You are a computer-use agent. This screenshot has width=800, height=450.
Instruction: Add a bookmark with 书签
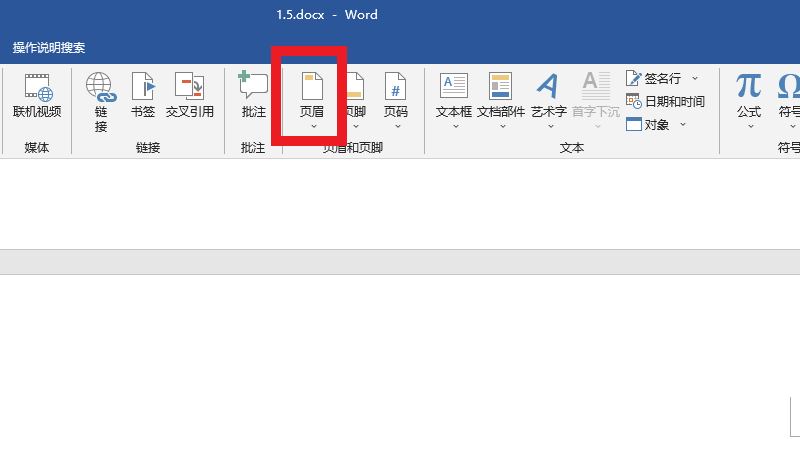point(143,96)
